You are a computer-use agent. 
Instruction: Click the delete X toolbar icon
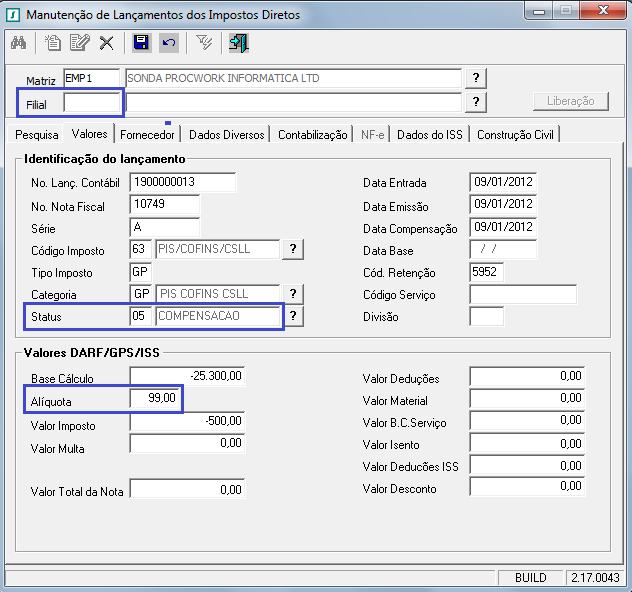(106, 43)
